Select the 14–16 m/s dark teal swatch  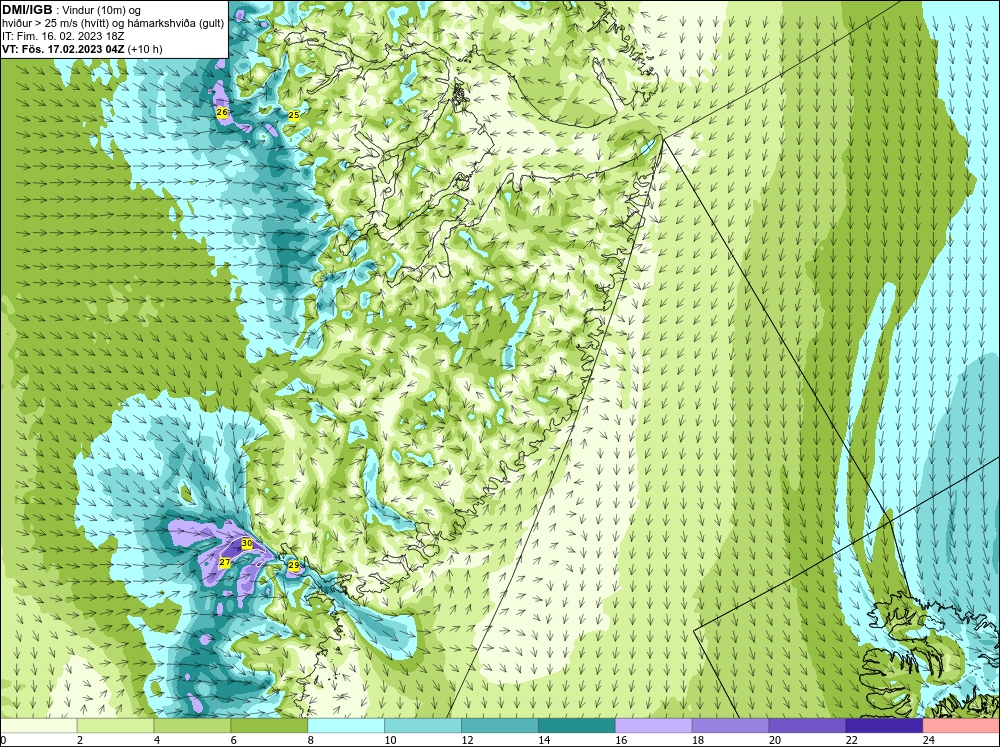pyautogui.click(x=577, y=726)
